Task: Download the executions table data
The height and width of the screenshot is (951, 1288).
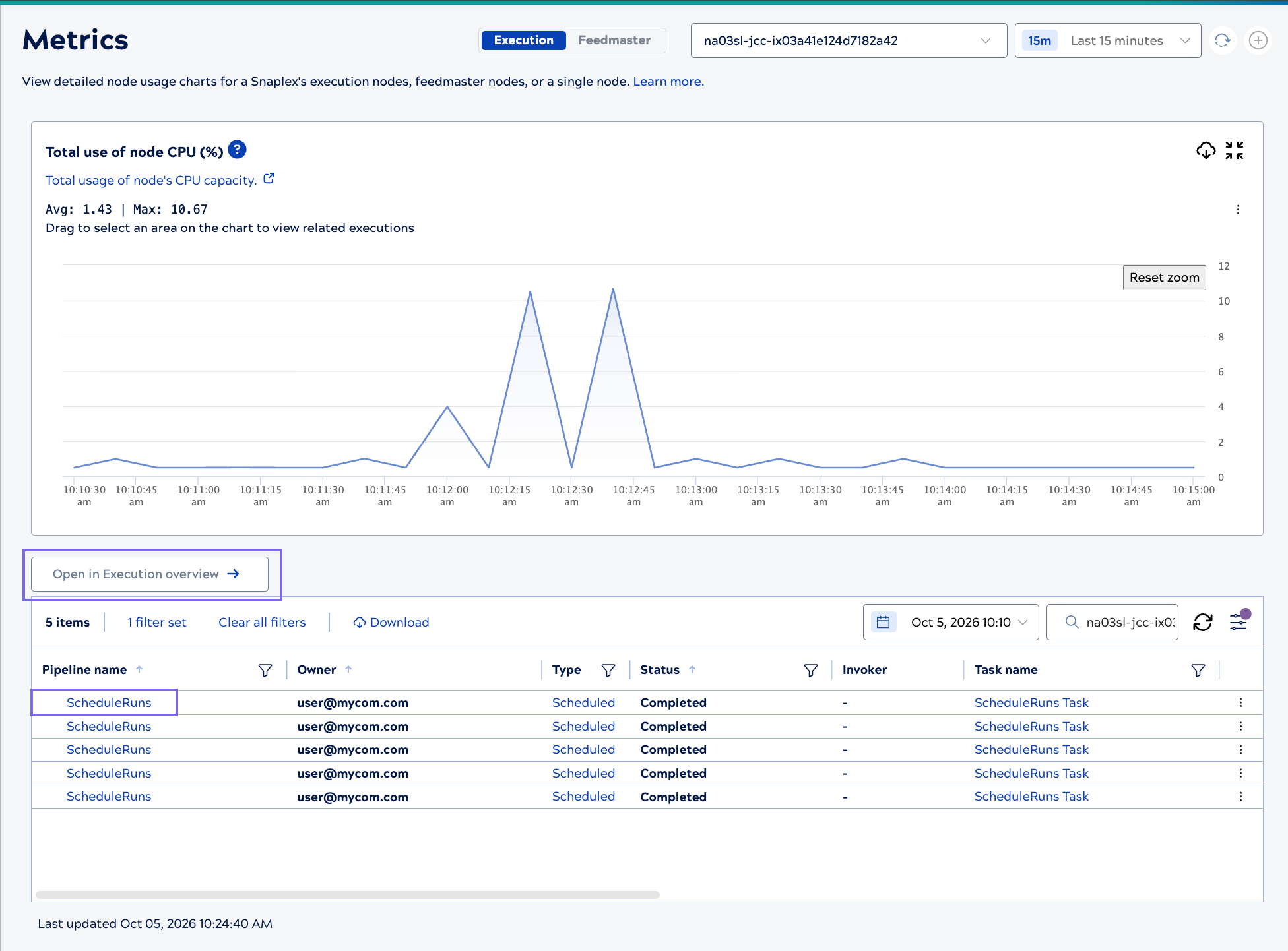Action: [x=391, y=623]
